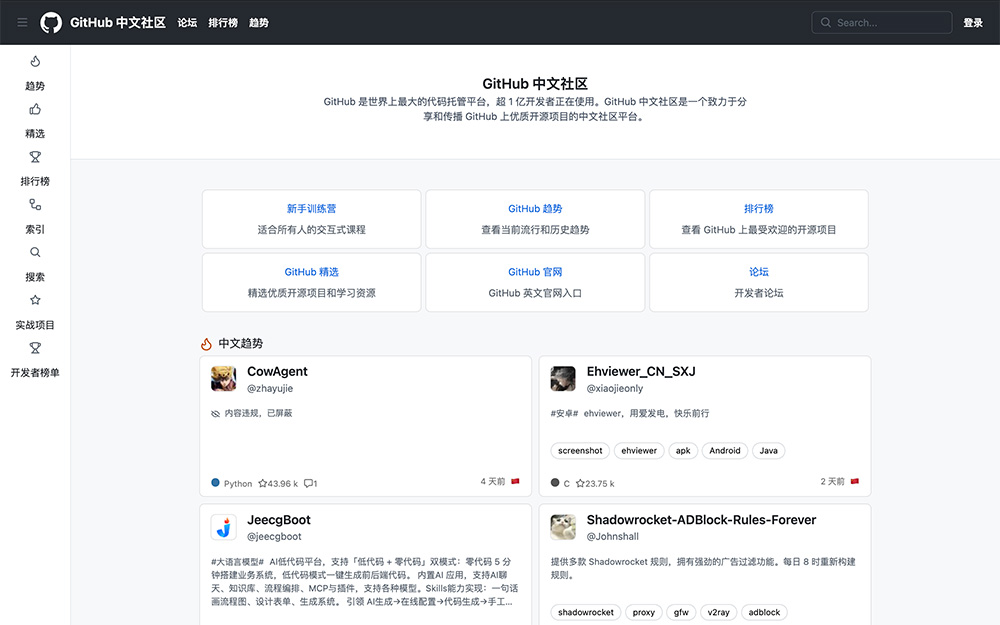The width and height of the screenshot is (1000, 625).
Task: Open the JeecgBoot repository title
Action: 279,520
